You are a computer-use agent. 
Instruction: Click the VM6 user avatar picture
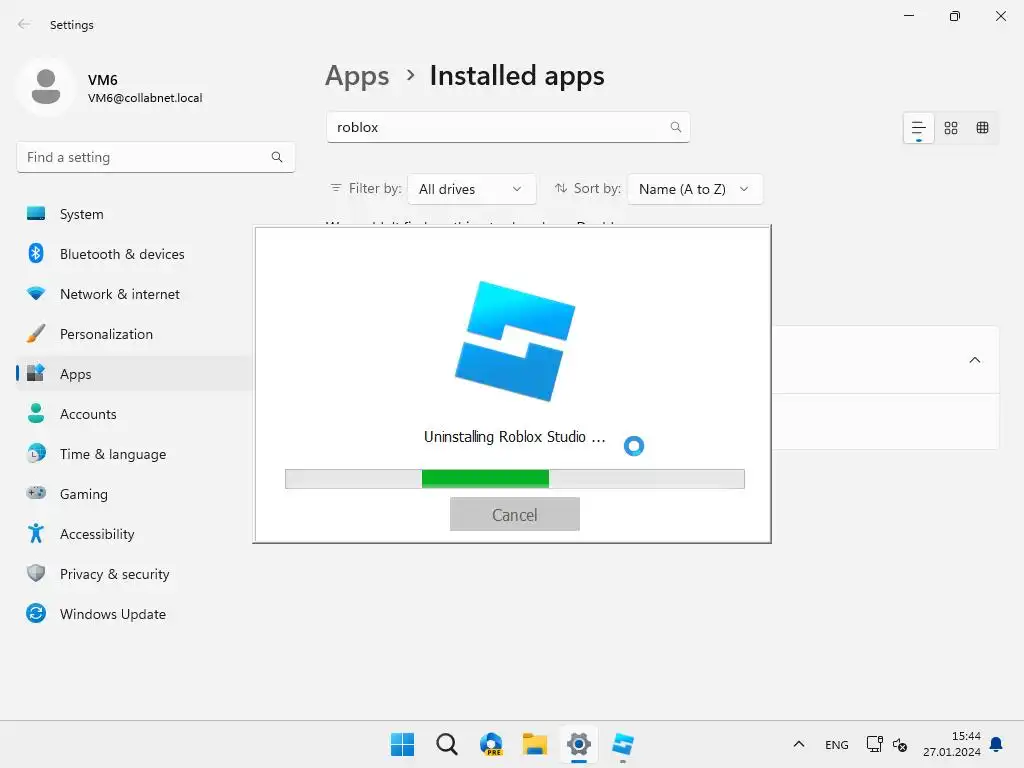coord(46,88)
